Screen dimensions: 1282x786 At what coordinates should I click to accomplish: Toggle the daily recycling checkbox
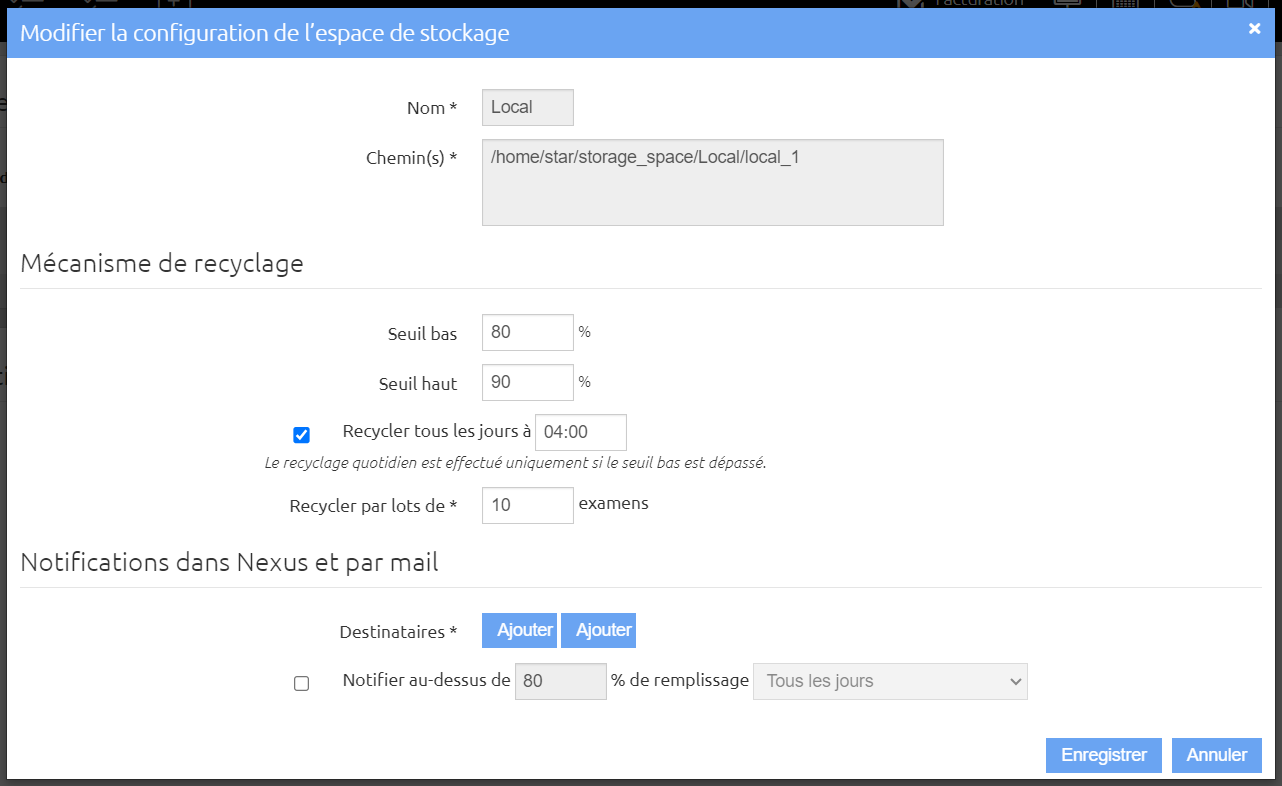[x=301, y=435]
